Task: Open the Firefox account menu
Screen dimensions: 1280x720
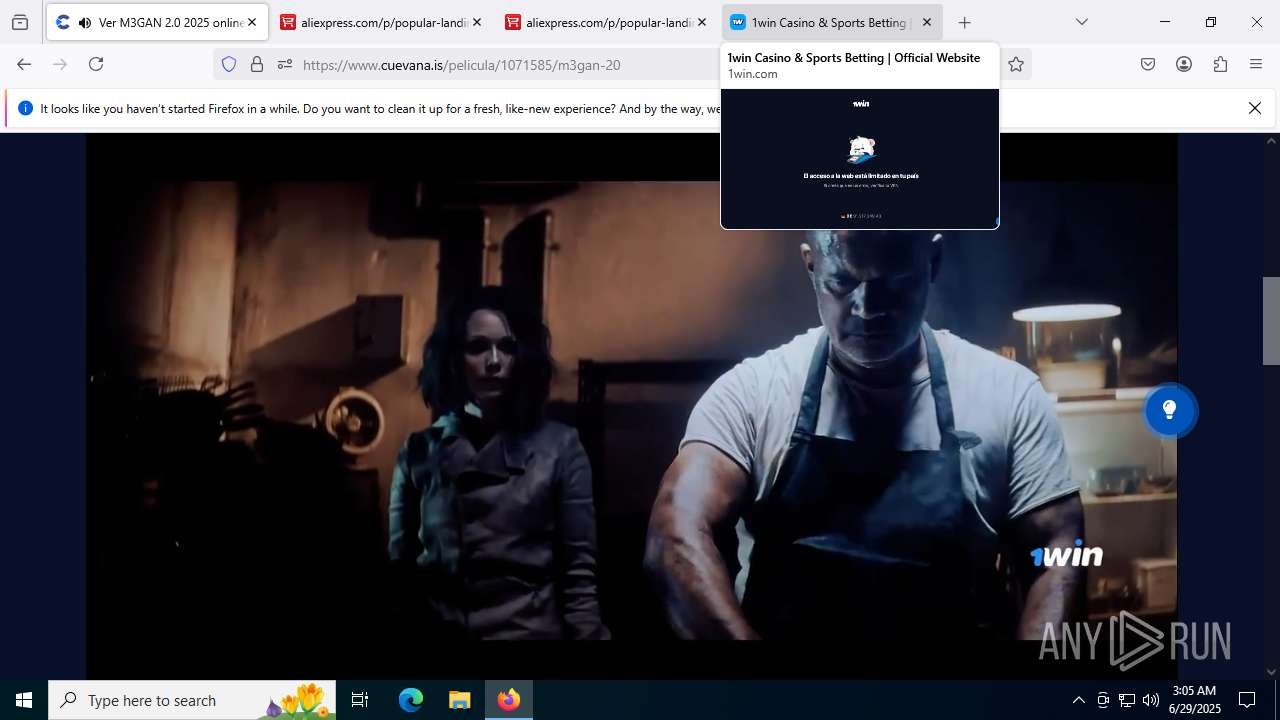Action: 1184,64
